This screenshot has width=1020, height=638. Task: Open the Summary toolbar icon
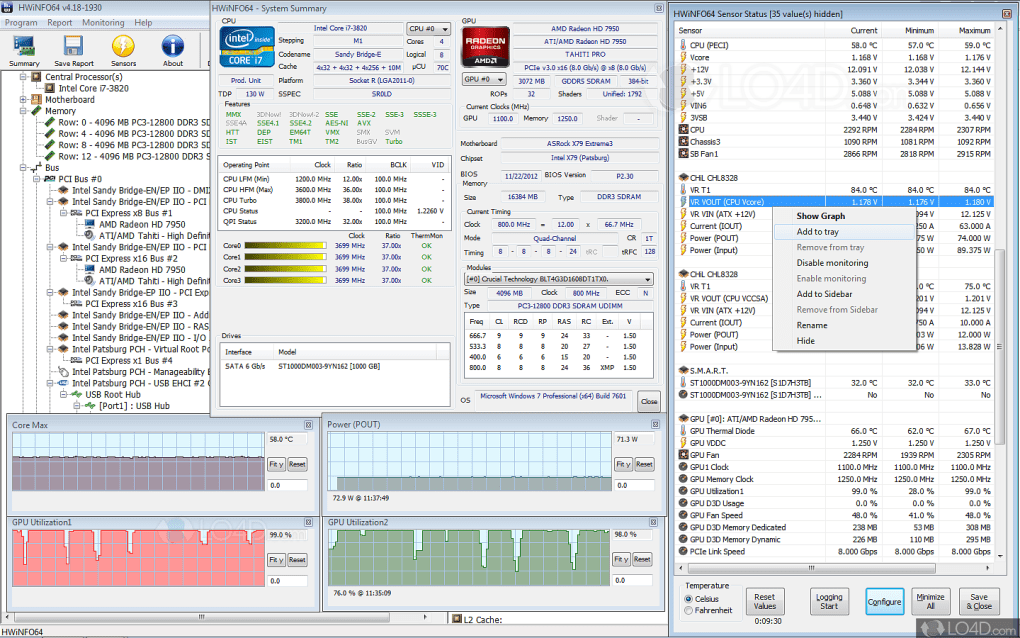24,51
